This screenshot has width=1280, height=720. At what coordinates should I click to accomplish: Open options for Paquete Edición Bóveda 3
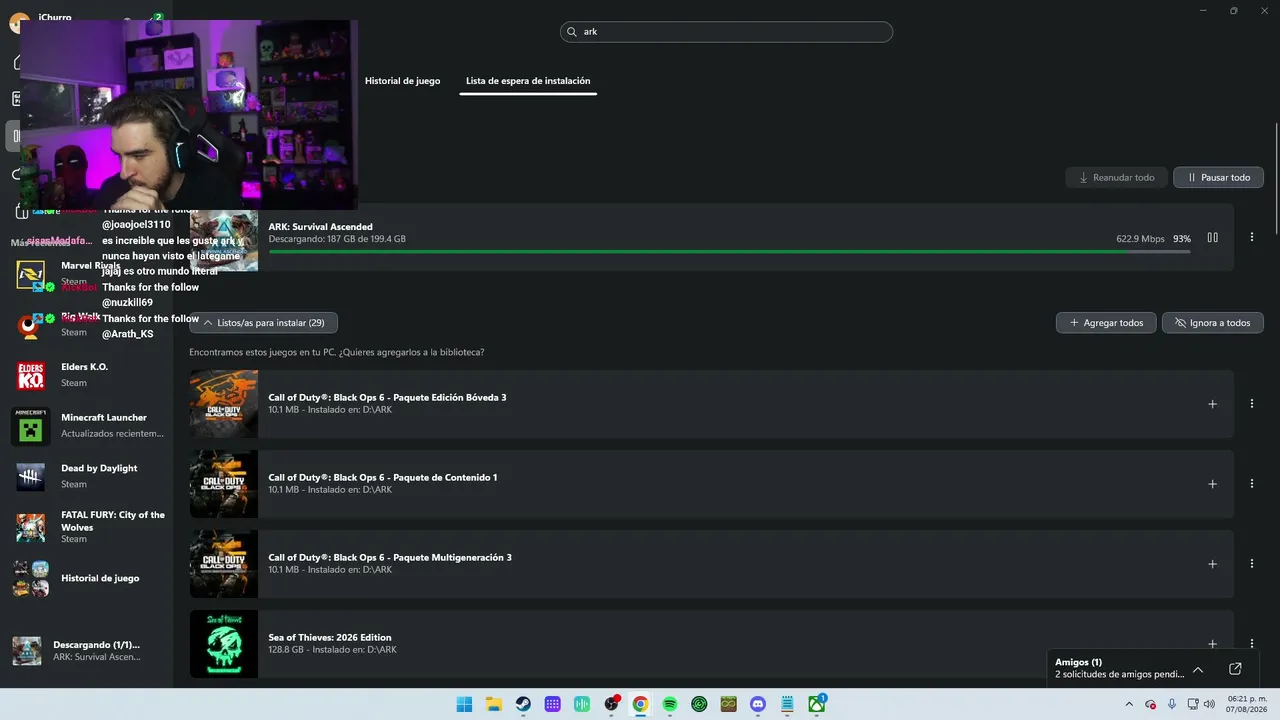coord(1252,404)
